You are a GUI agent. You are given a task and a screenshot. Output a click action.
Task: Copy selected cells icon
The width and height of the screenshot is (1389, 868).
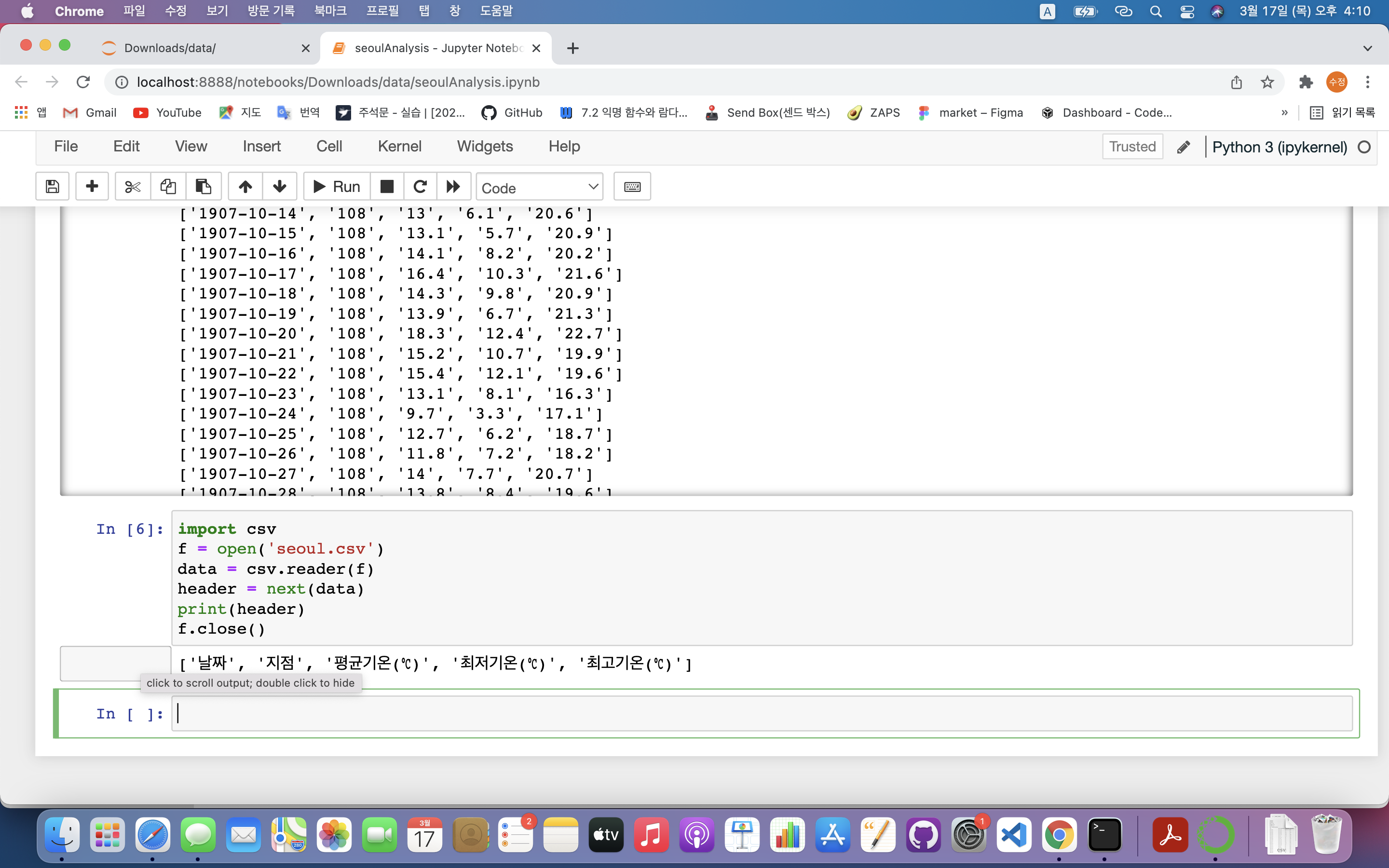168,187
